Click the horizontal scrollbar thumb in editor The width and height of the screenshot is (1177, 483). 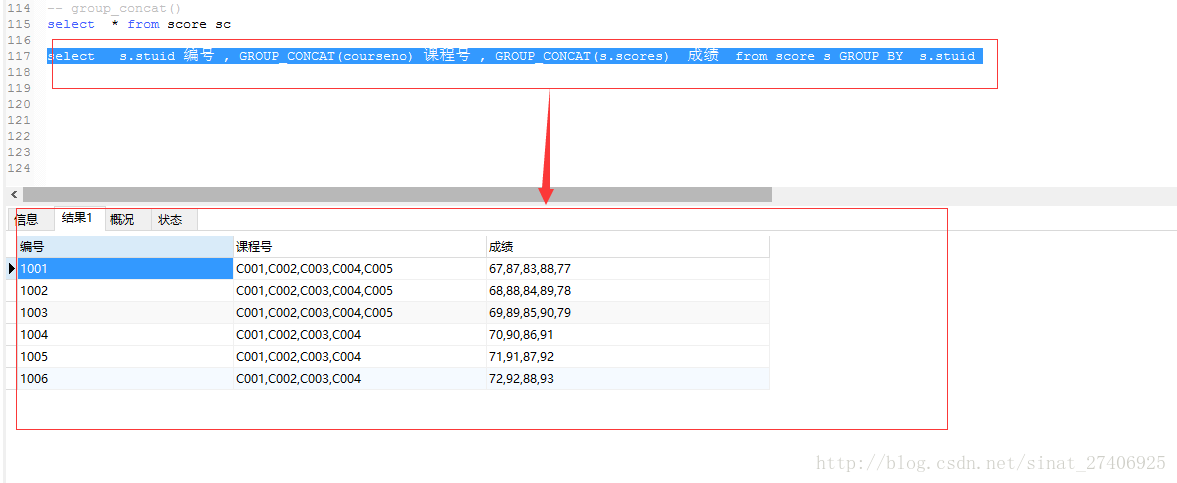397,195
